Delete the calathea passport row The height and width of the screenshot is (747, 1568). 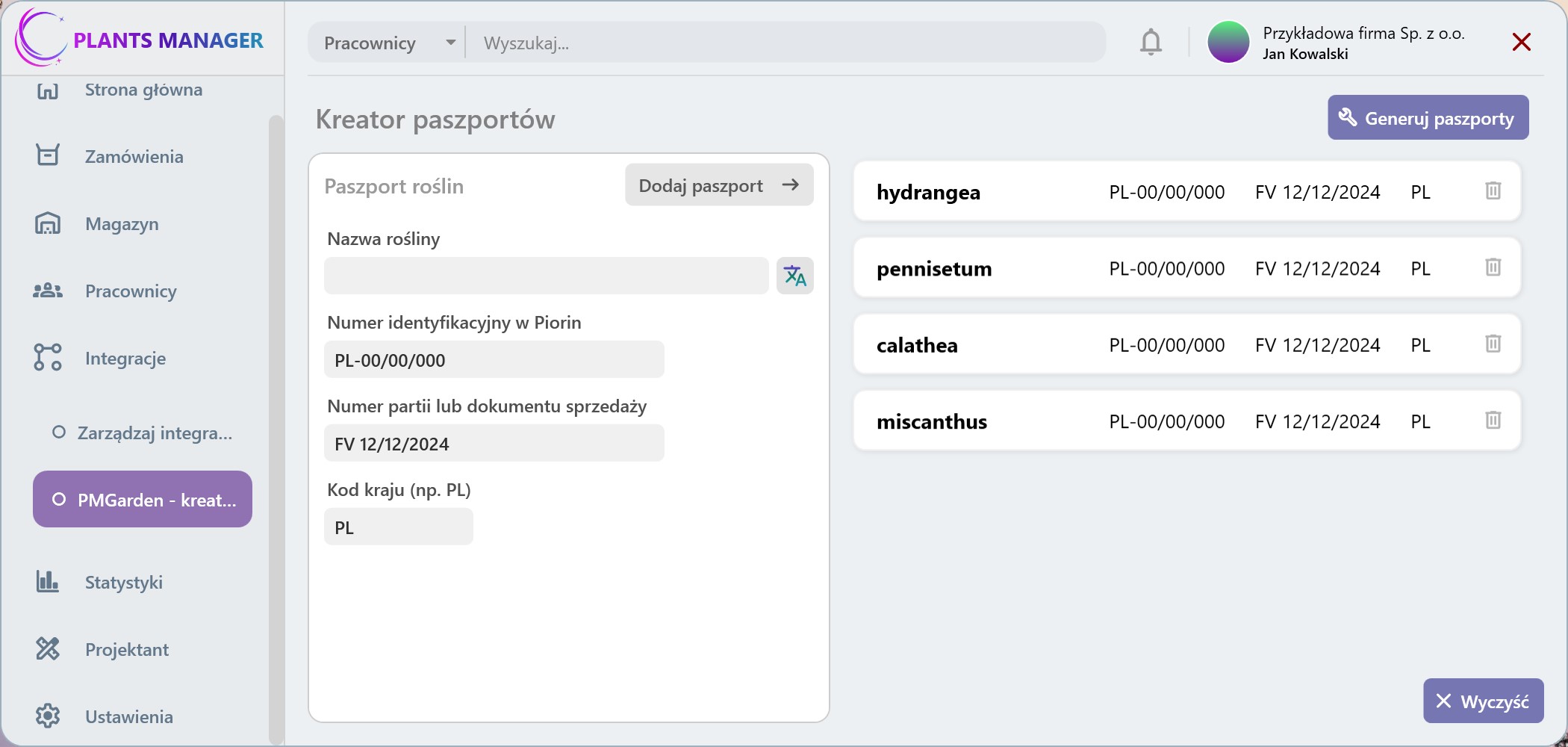(x=1493, y=344)
